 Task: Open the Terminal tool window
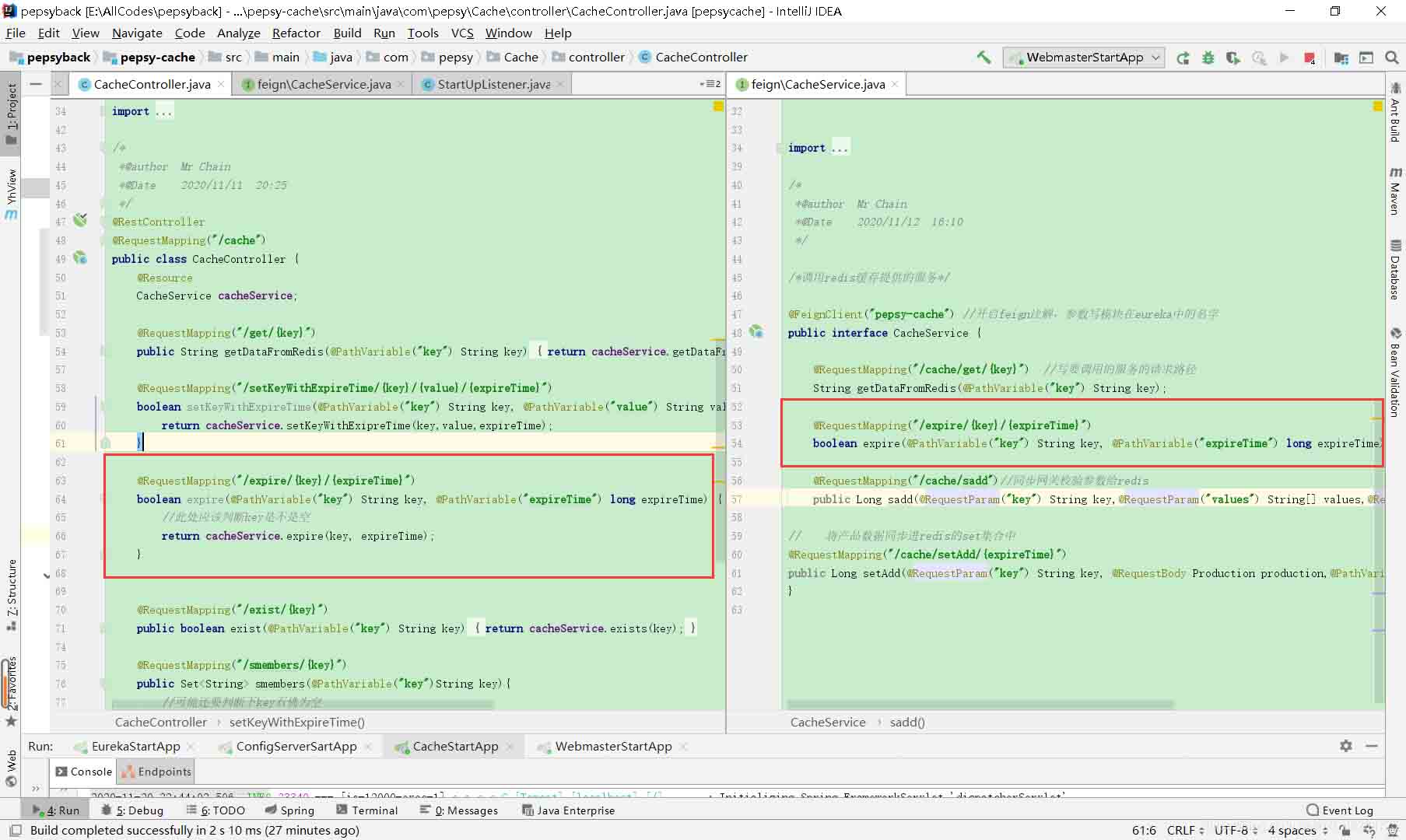(x=366, y=810)
